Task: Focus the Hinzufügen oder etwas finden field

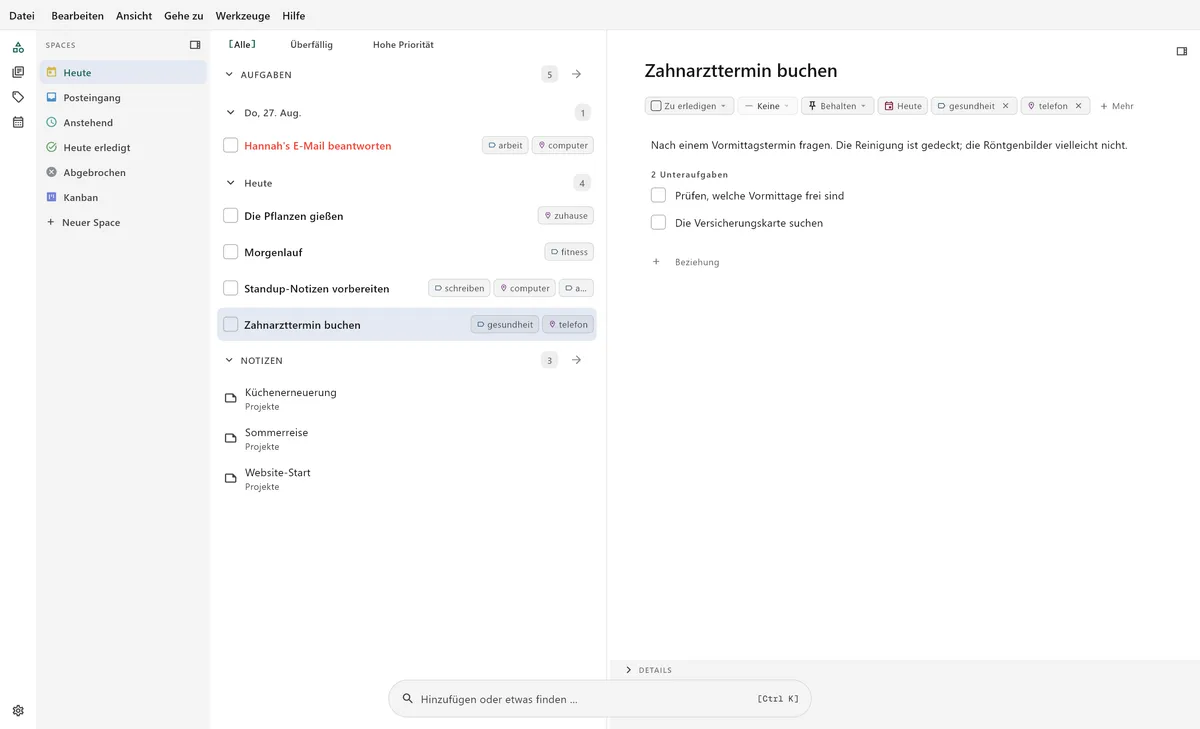Action: [599, 699]
